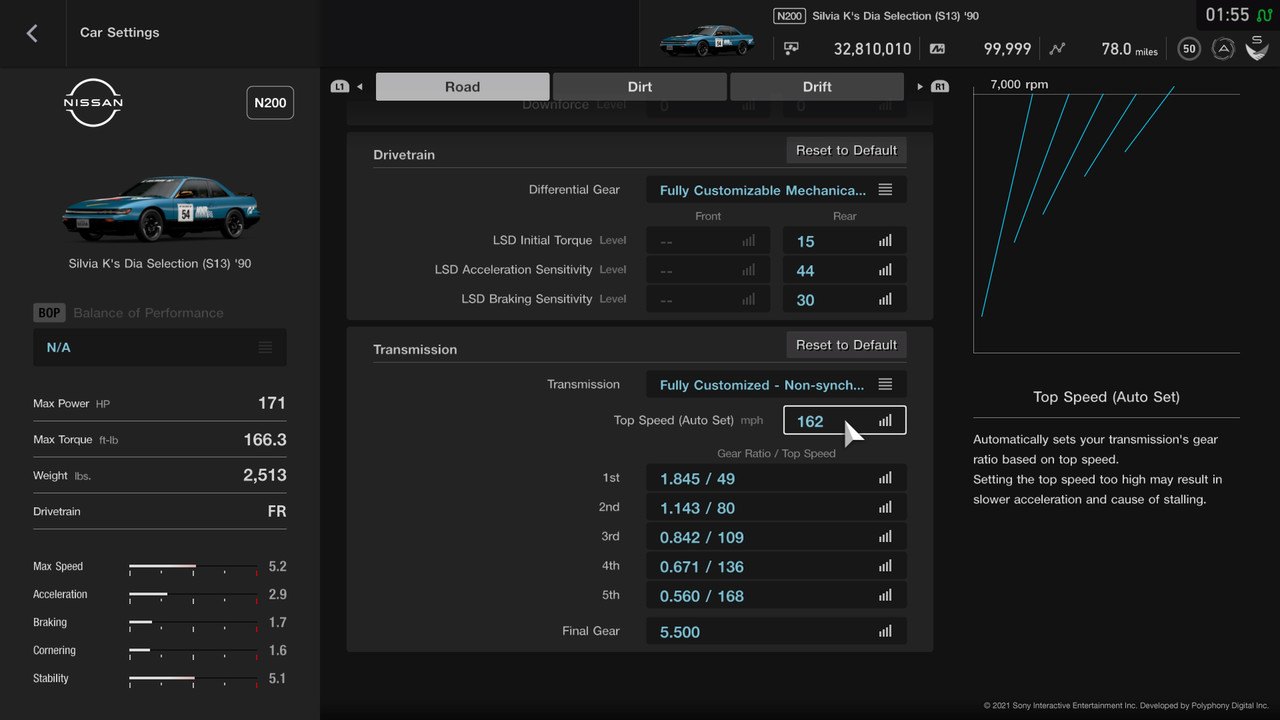Click front LSD Acceleration Sensitivity field

tap(708, 270)
